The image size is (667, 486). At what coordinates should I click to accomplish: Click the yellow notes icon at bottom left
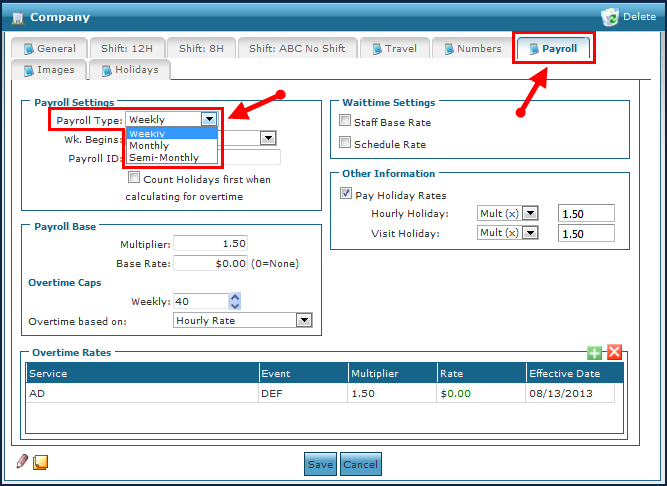[41, 462]
